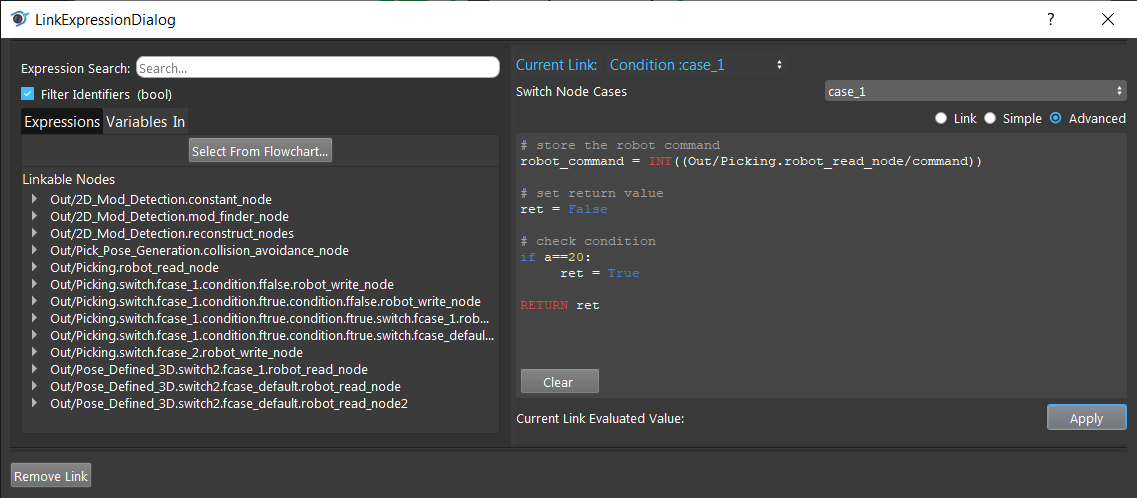Click 'Linkable Nodes' heading text

coord(68,178)
